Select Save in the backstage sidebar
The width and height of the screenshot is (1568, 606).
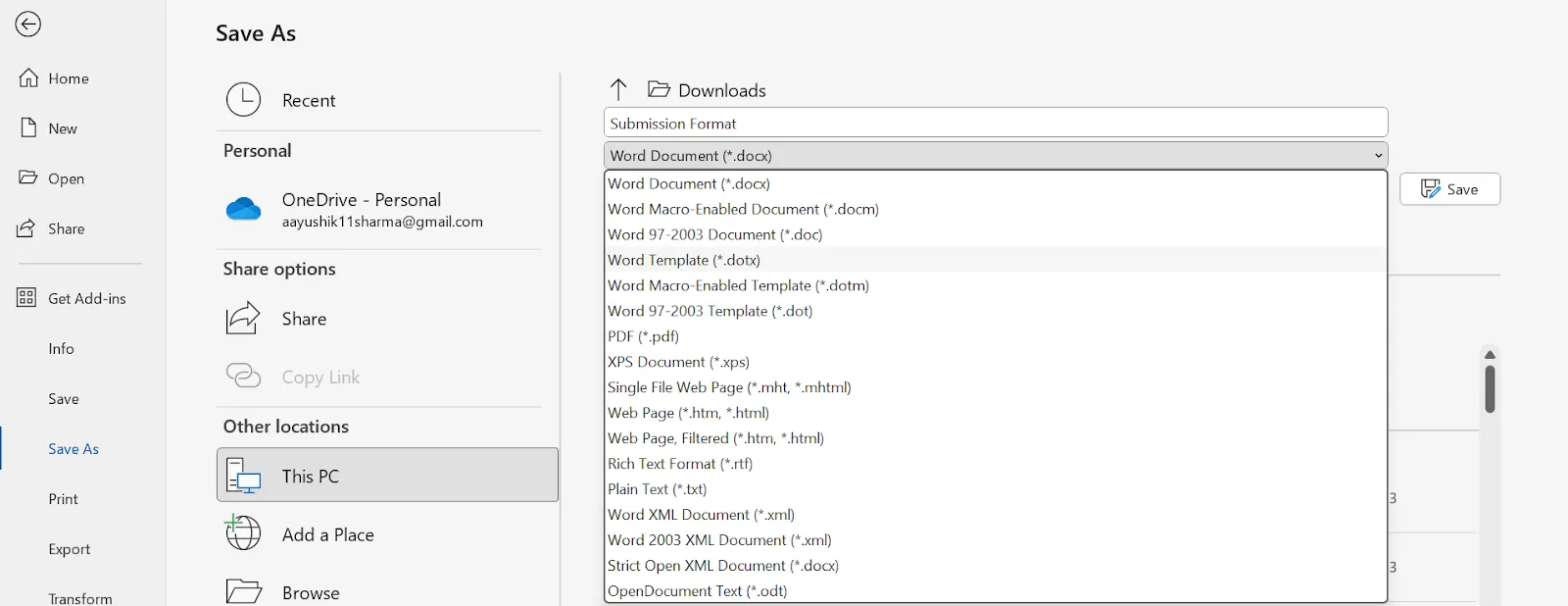pos(64,398)
